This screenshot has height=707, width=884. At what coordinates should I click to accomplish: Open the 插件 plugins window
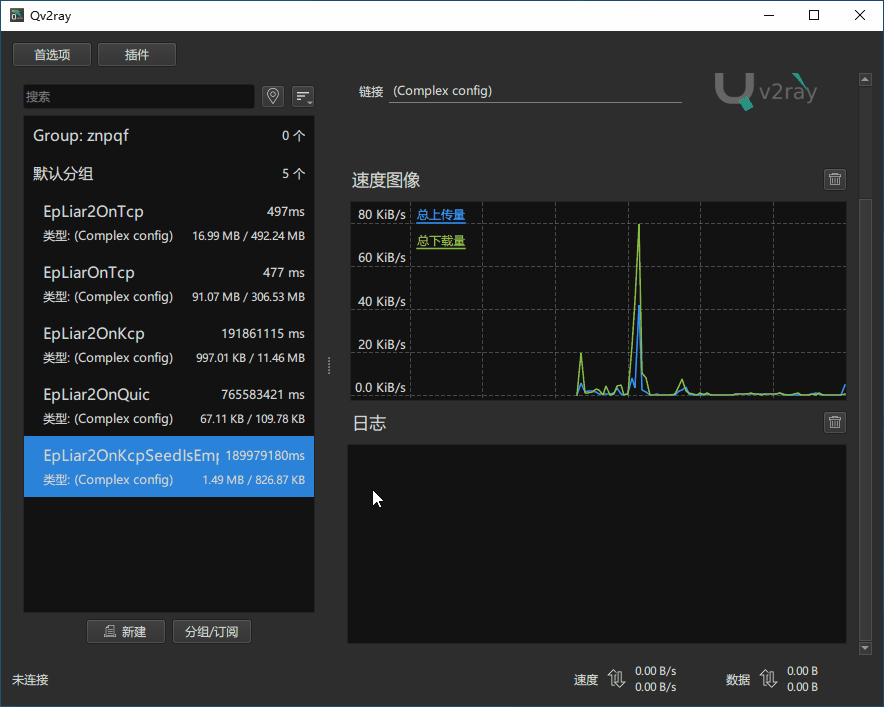coord(136,54)
